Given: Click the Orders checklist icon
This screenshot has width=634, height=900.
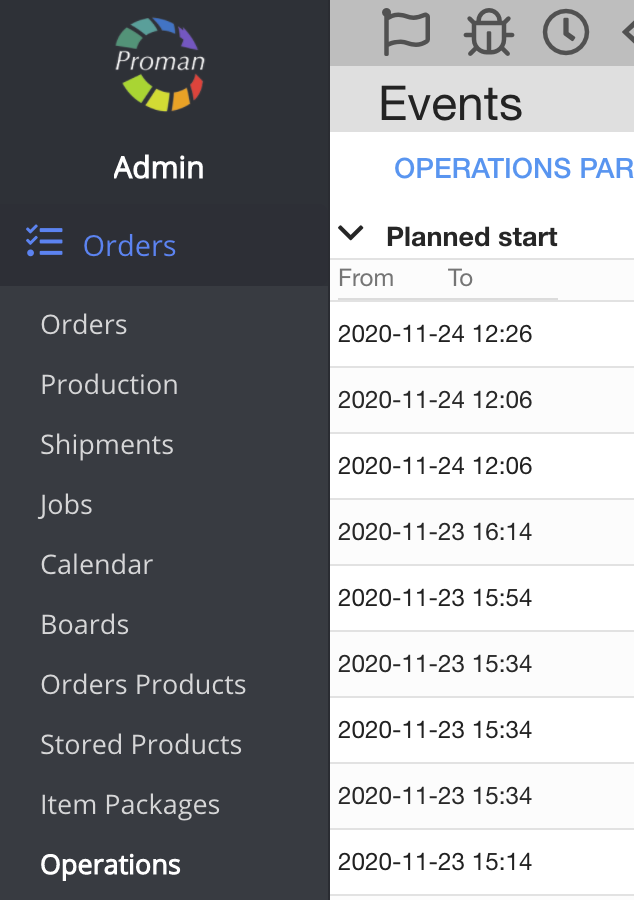Looking at the screenshot, I should pos(44,243).
